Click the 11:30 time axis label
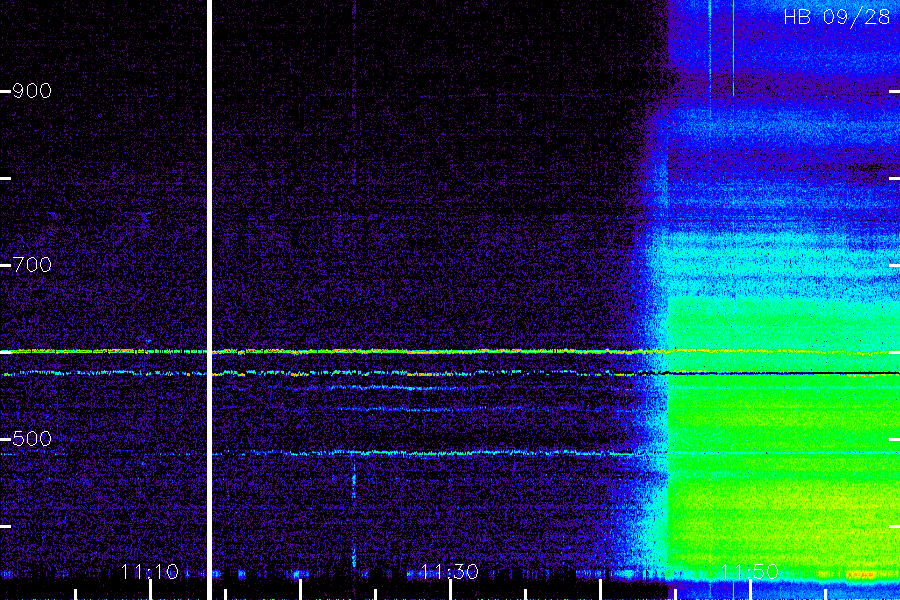The height and width of the screenshot is (600, 900). click(449, 571)
